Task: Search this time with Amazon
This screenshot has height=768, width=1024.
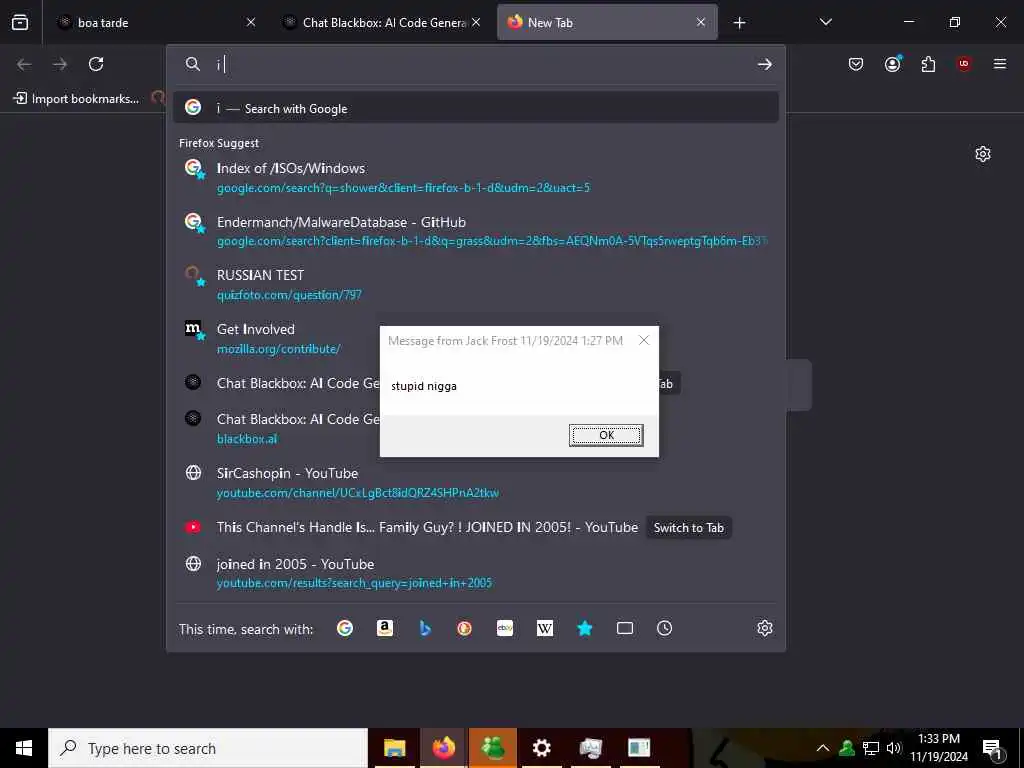Action: (385, 628)
